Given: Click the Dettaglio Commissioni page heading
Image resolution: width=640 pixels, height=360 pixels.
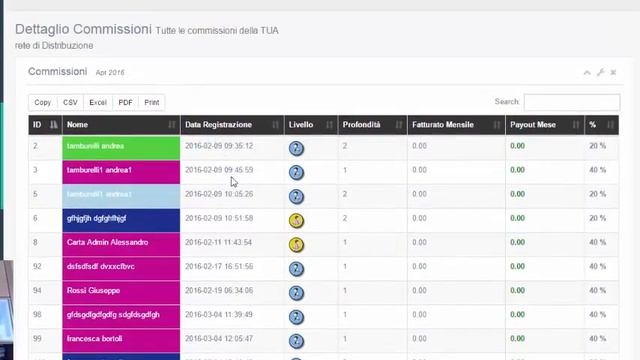Looking at the screenshot, I should [83, 29].
